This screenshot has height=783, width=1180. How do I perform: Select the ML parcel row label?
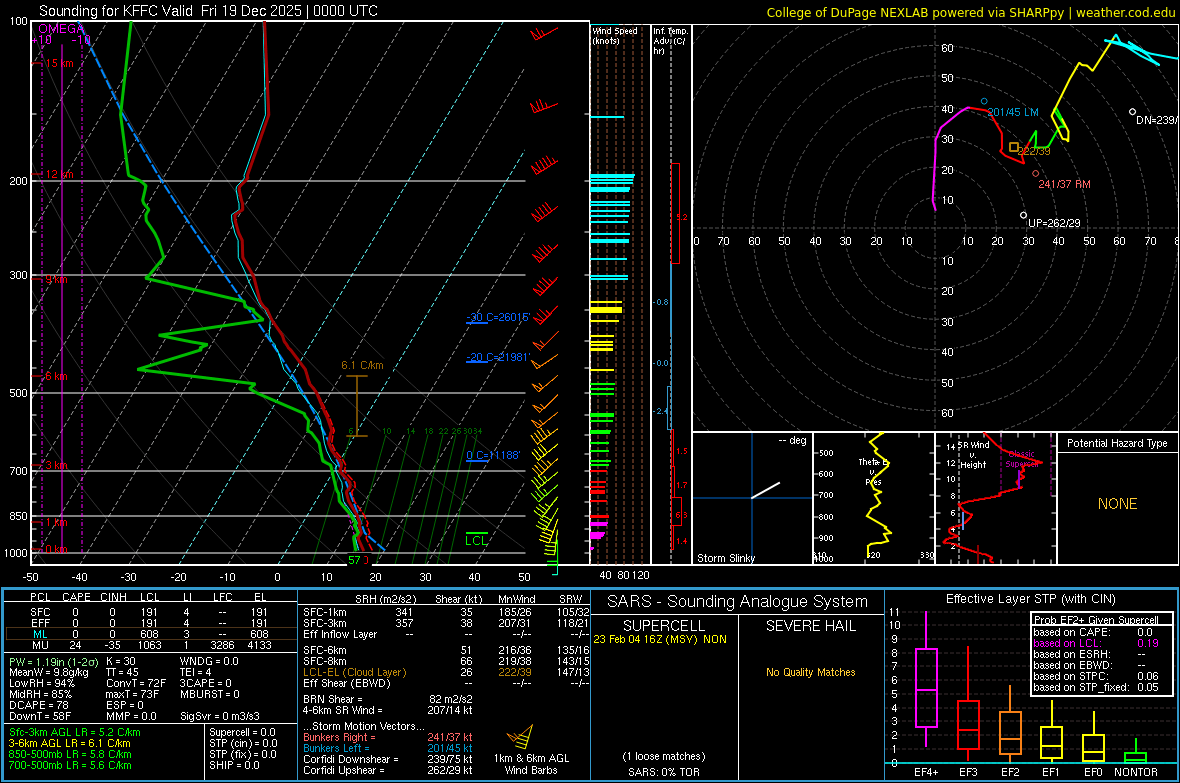(40, 634)
